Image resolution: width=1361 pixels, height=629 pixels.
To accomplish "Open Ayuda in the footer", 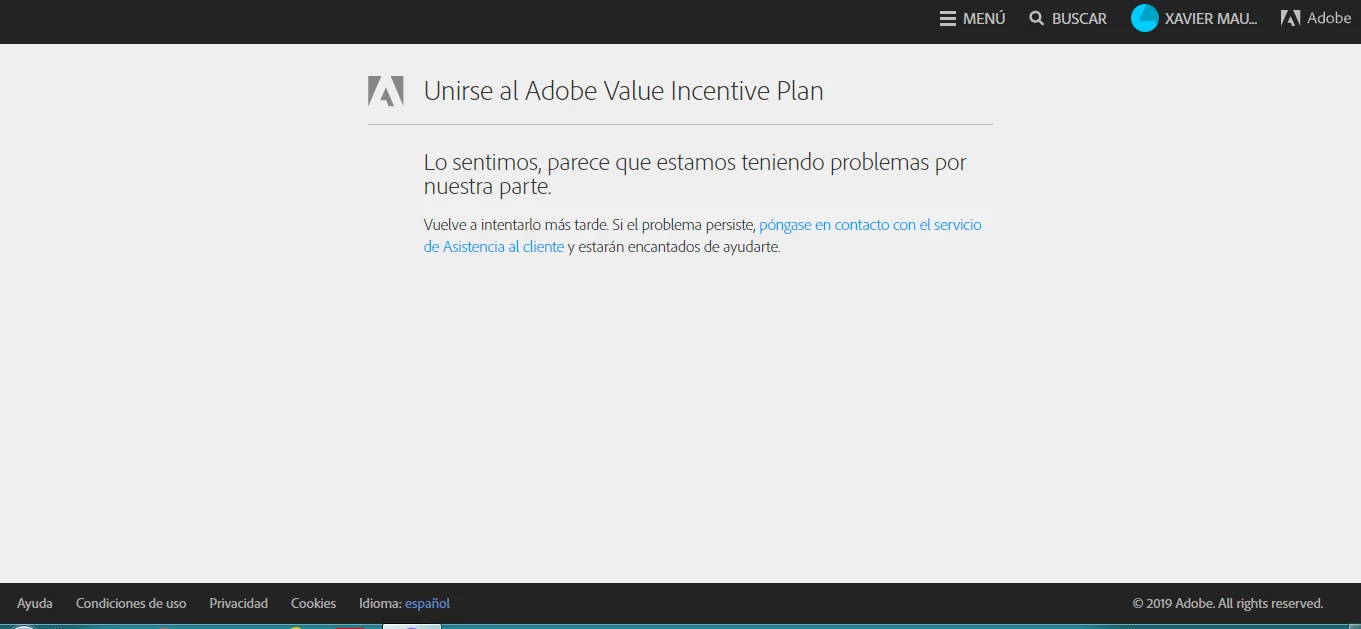I will point(35,603).
